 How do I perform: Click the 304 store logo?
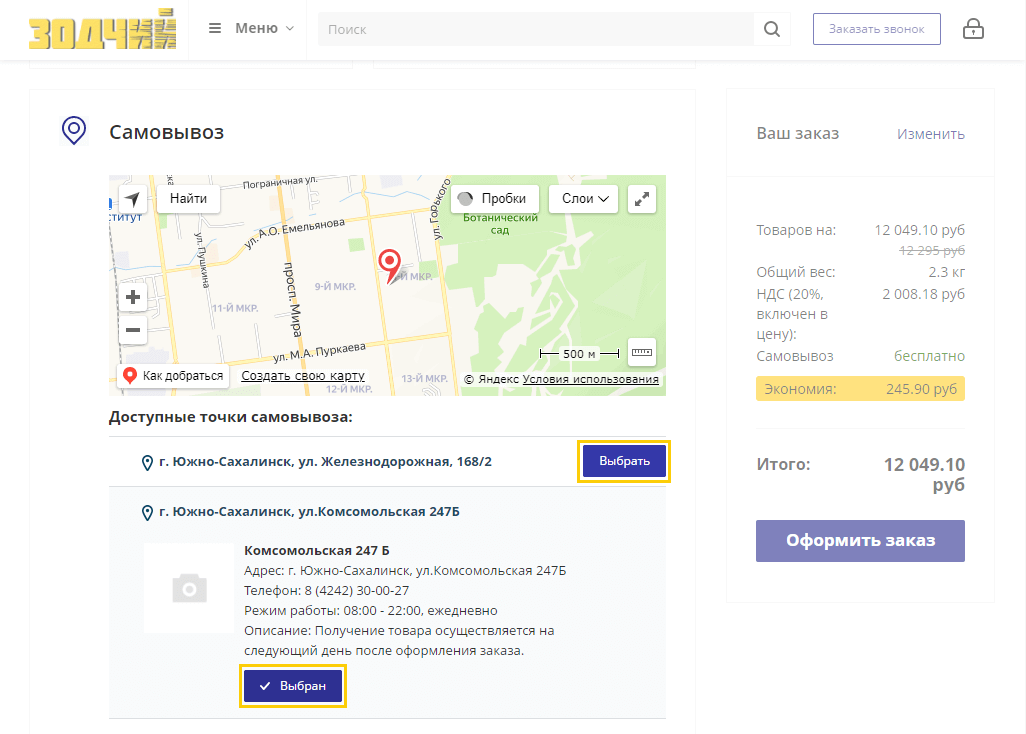pyautogui.click(x=102, y=29)
